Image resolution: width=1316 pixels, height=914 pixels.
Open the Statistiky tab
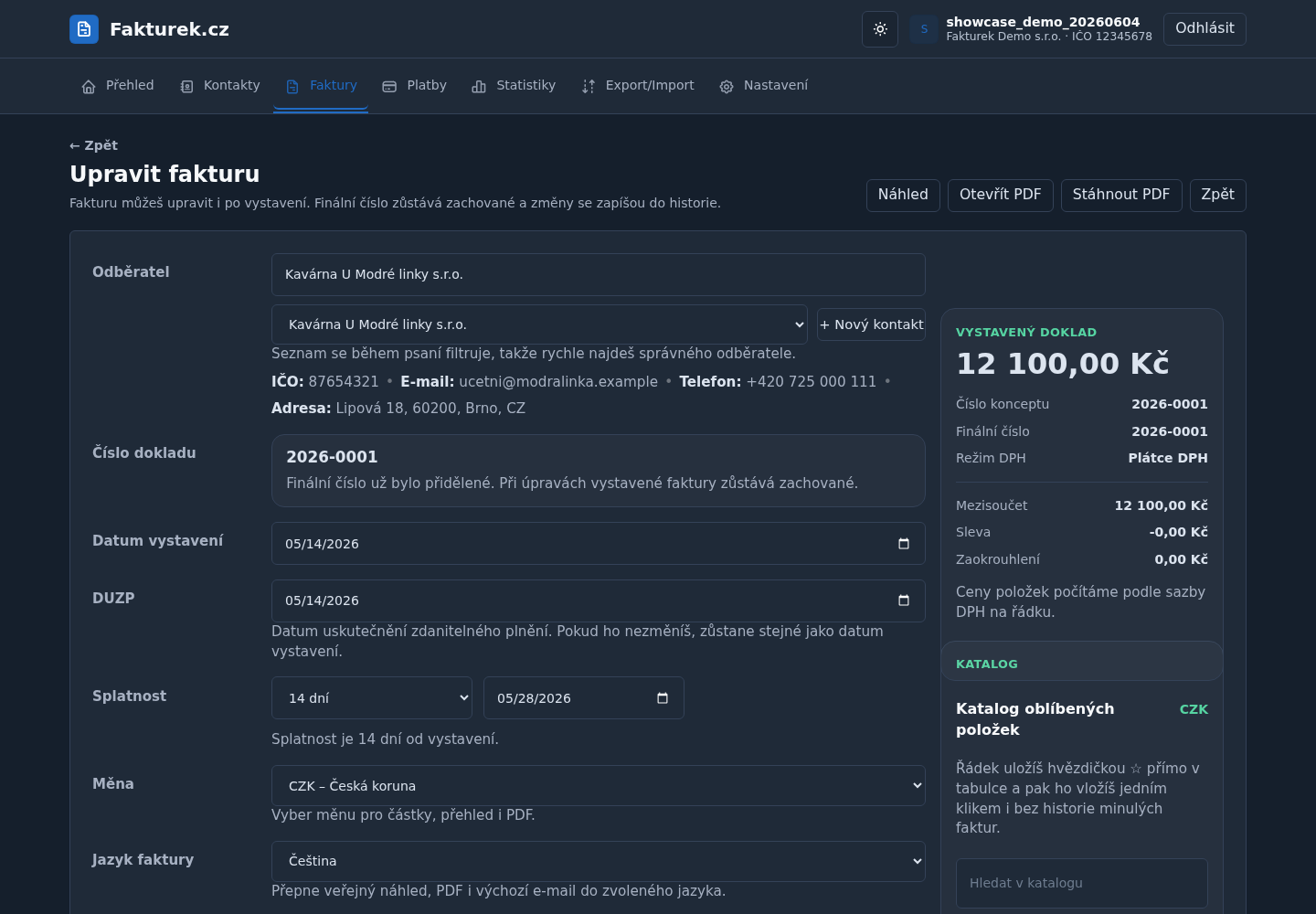514,86
